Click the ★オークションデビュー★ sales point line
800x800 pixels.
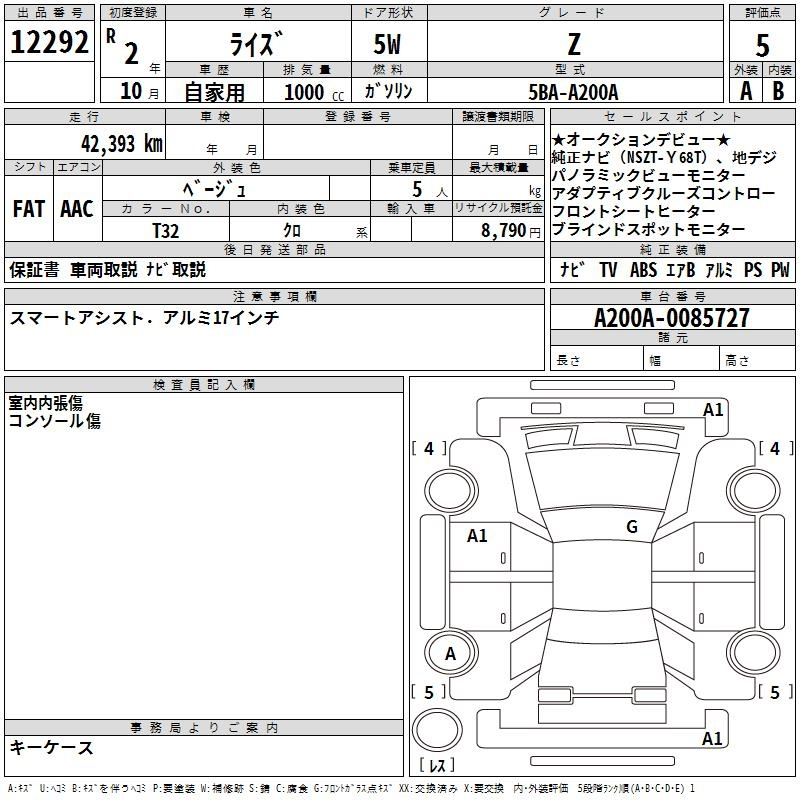point(641,139)
